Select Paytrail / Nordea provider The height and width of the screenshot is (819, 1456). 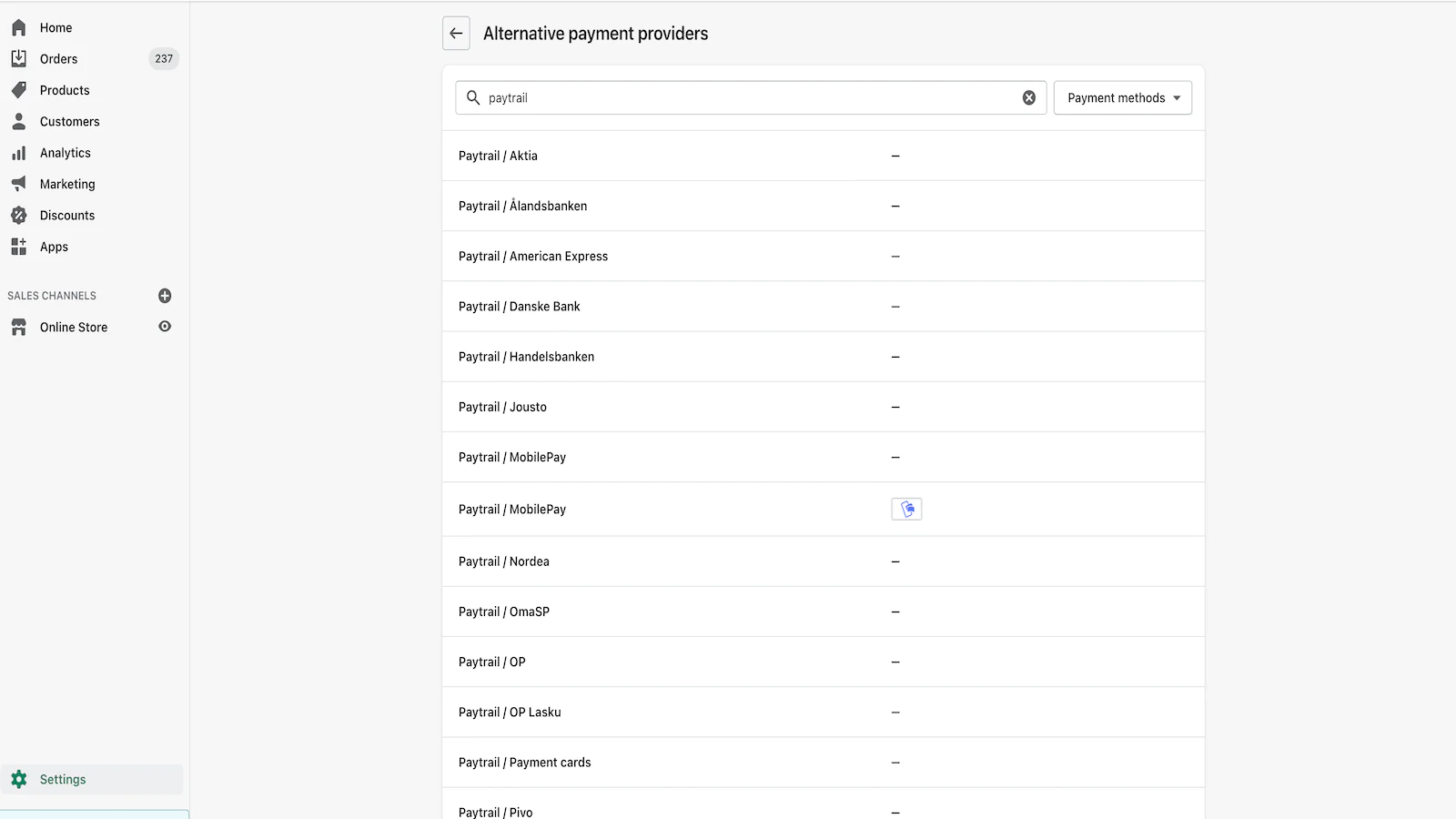coord(824,561)
